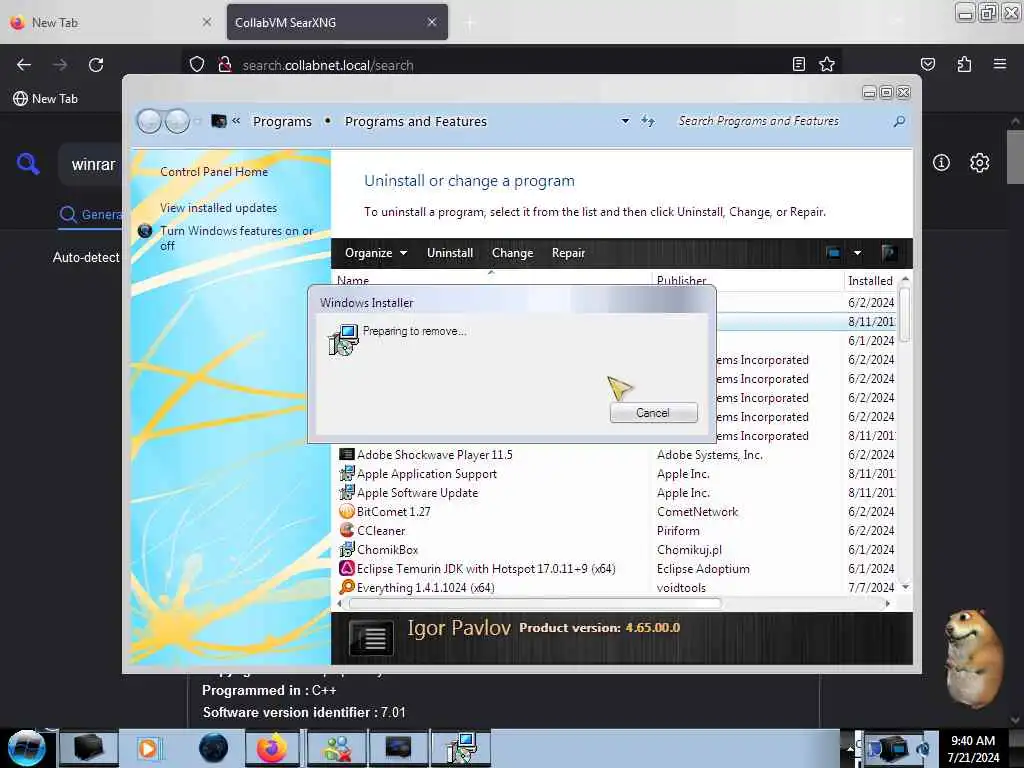
Task: Click the search magnifier in Programs and Features
Action: click(899, 121)
